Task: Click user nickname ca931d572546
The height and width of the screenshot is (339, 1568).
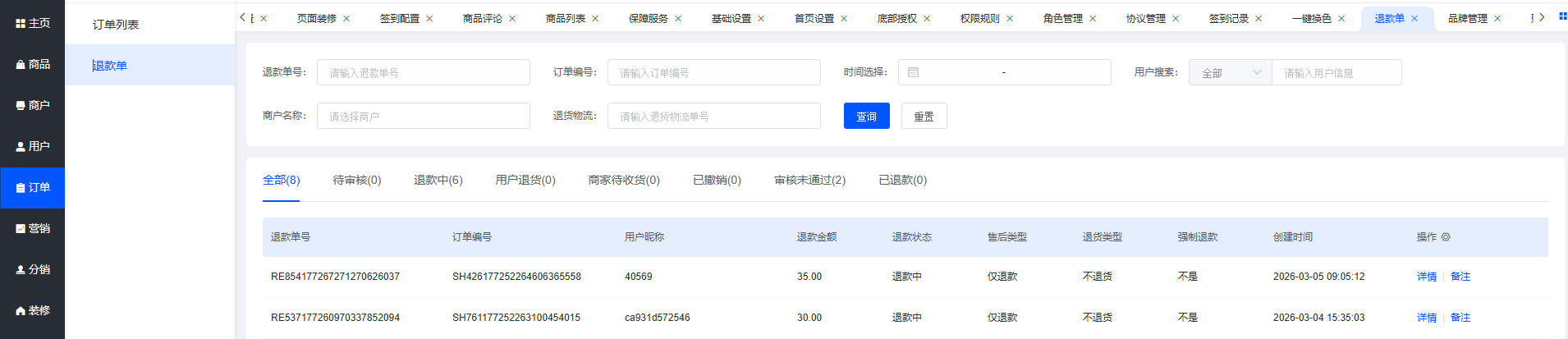Action: click(658, 318)
